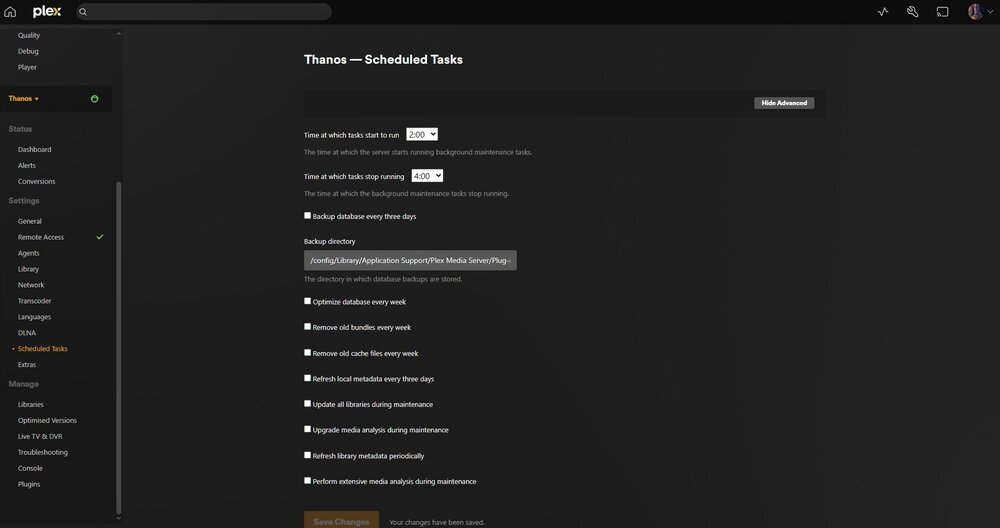1000x528 pixels.
Task: Open Extras settings
Action: pos(27,365)
